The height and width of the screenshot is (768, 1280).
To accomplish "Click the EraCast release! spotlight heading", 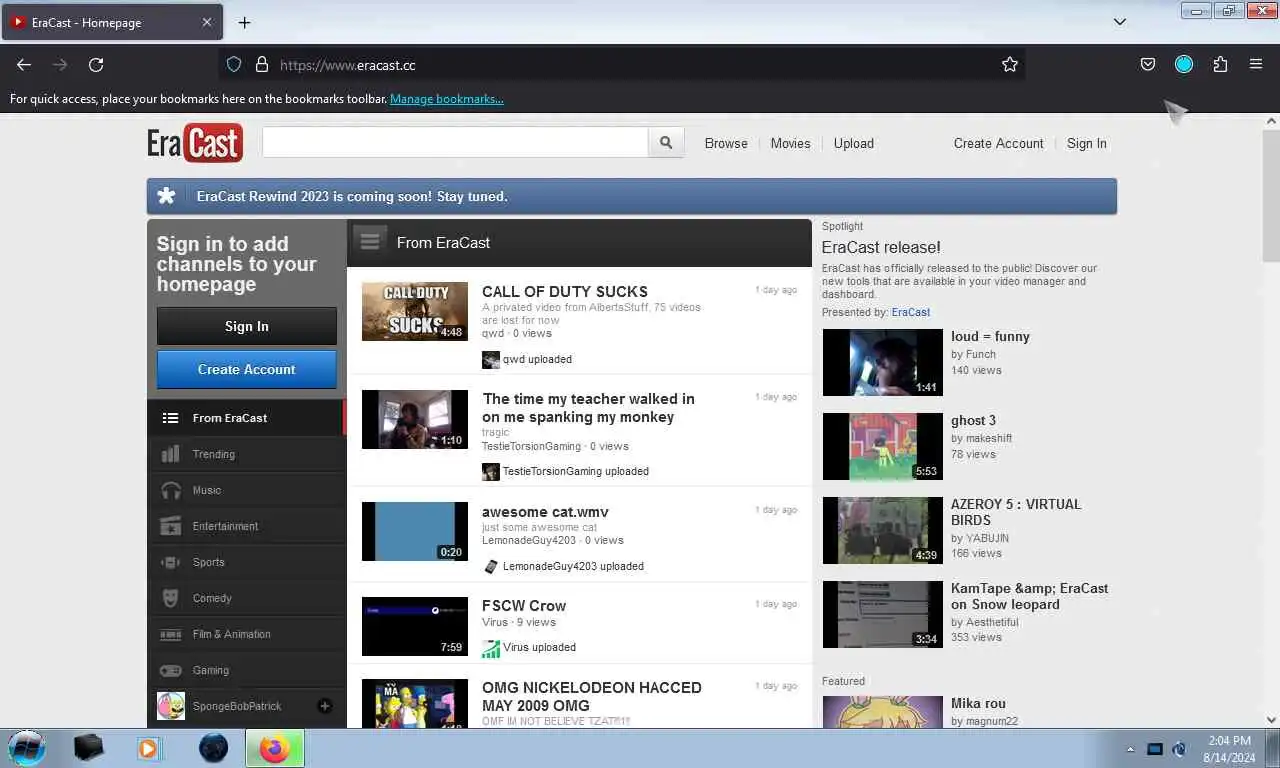I will (881, 247).
